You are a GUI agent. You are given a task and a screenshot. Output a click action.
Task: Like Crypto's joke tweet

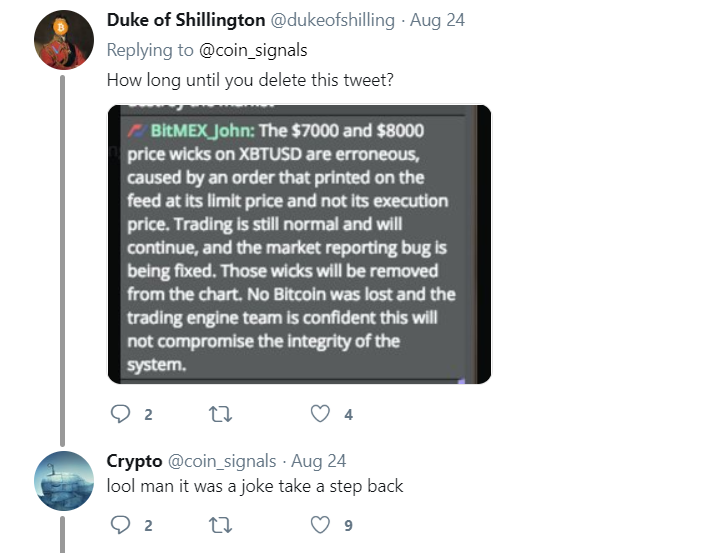click(320, 524)
